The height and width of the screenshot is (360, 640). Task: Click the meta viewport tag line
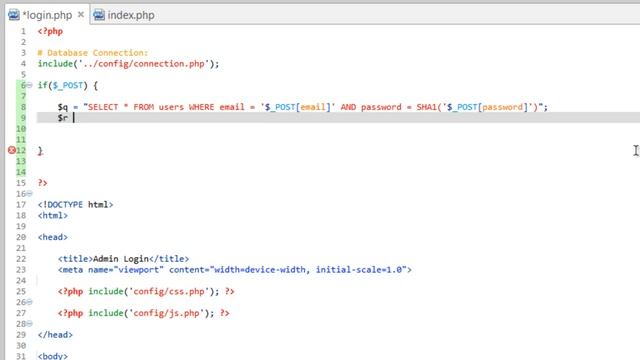pos(235,270)
